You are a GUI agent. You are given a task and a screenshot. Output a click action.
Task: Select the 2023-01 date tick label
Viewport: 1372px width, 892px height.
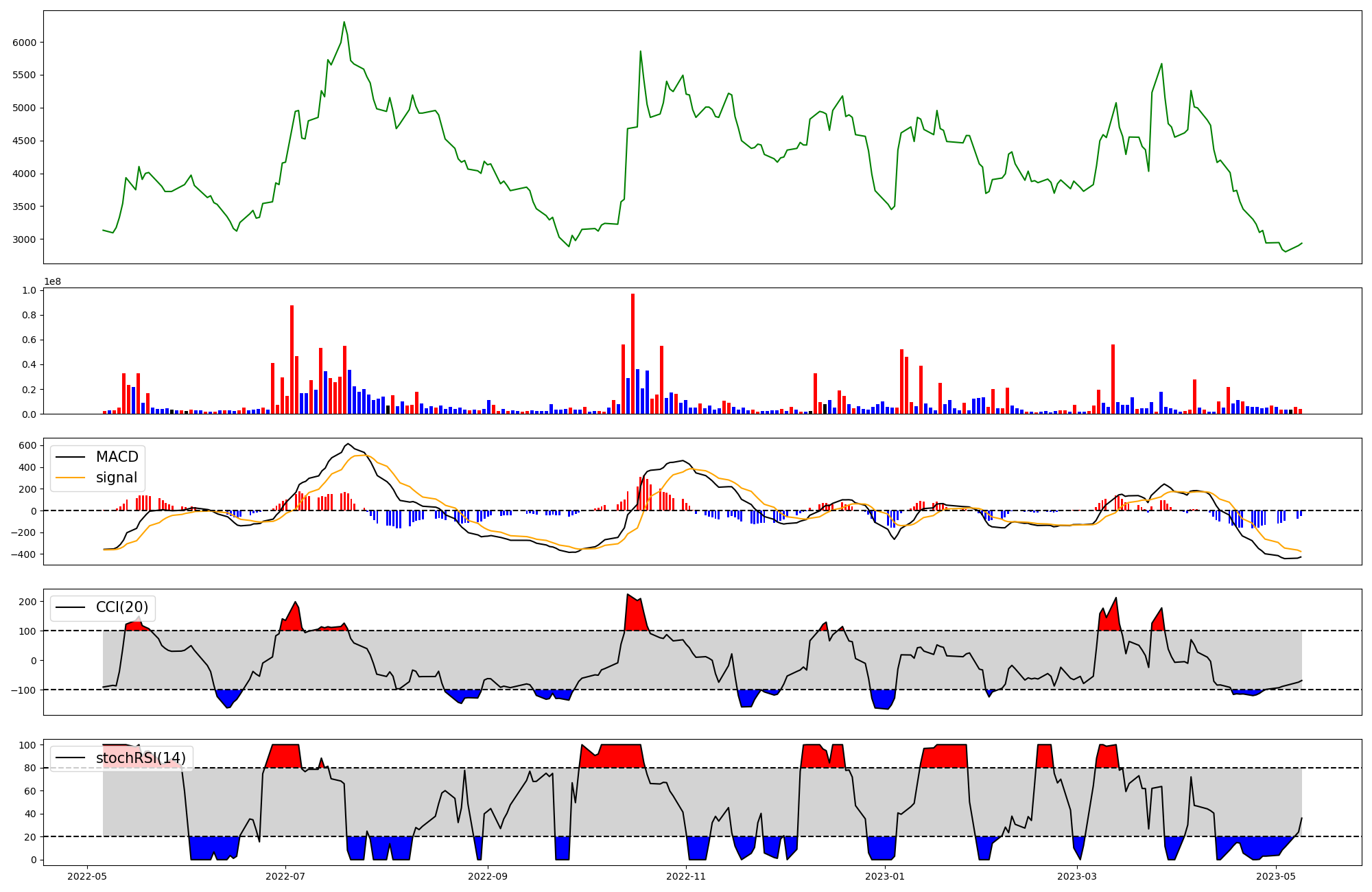coord(885,876)
